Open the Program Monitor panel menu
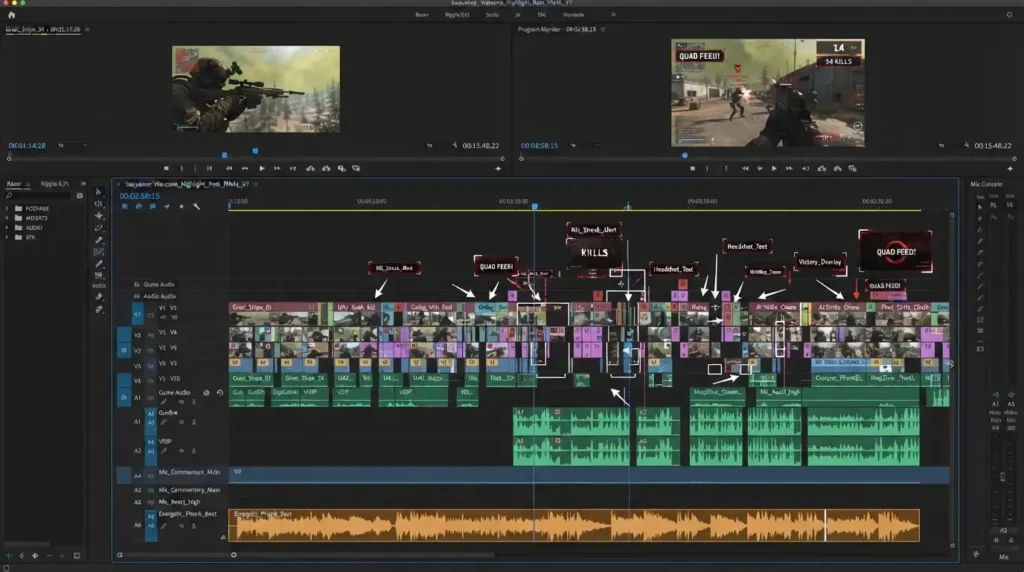 pyautogui.click(x=603, y=29)
